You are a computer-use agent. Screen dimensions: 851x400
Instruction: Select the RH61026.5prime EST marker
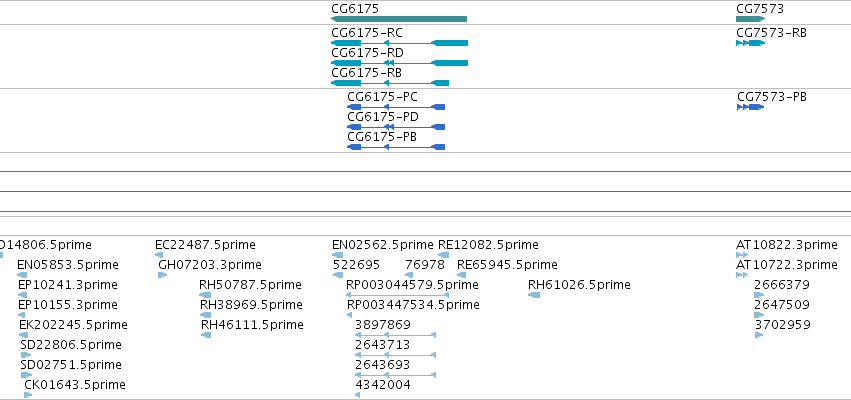tap(534, 295)
